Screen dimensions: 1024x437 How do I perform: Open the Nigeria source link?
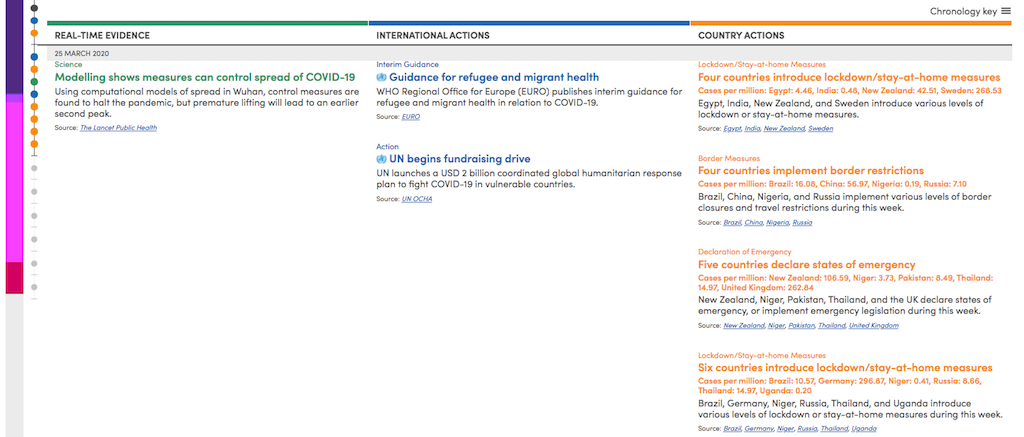tap(777, 223)
